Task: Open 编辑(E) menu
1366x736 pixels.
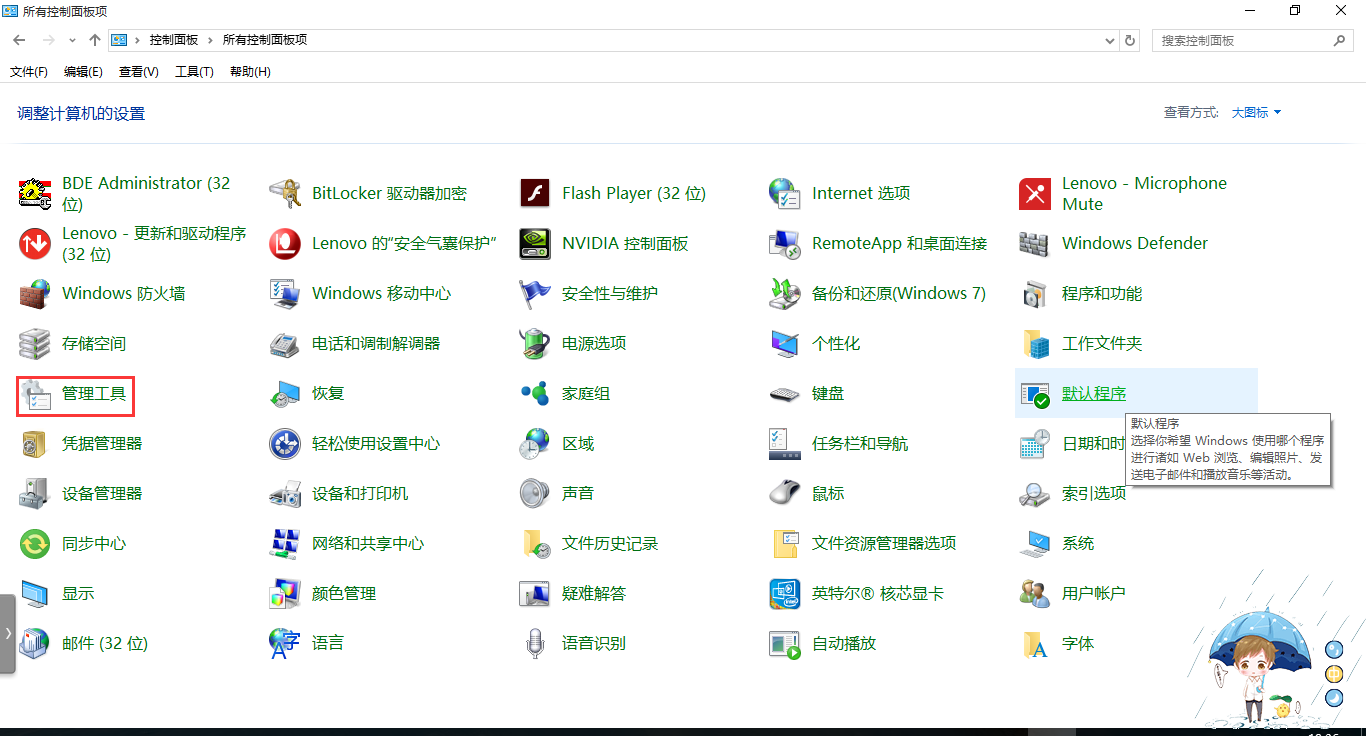Action: [83, 72]
